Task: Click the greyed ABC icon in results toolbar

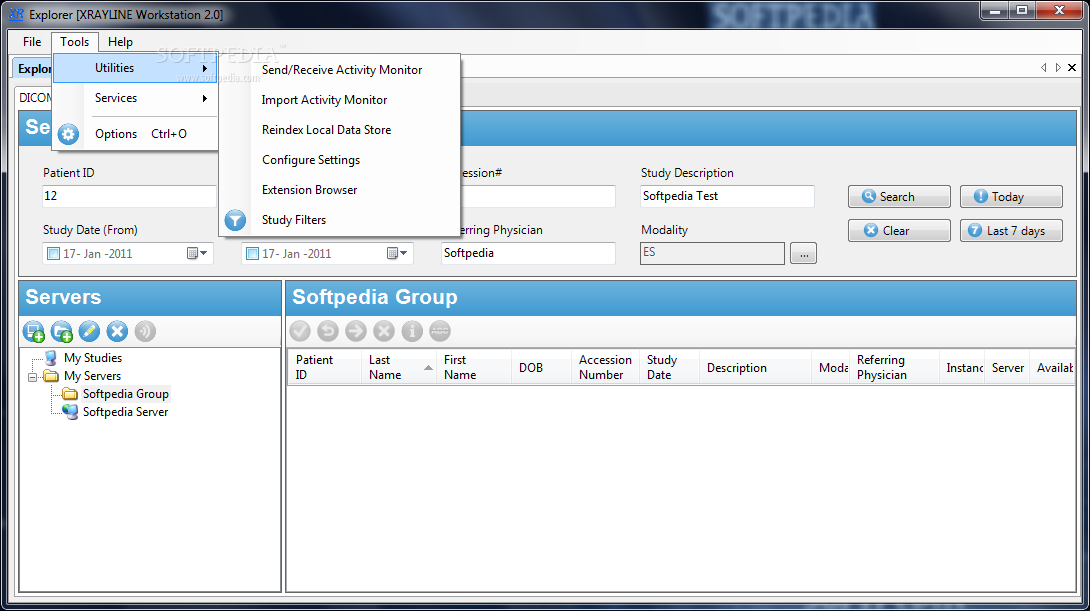Action: (x=439, y=332)
